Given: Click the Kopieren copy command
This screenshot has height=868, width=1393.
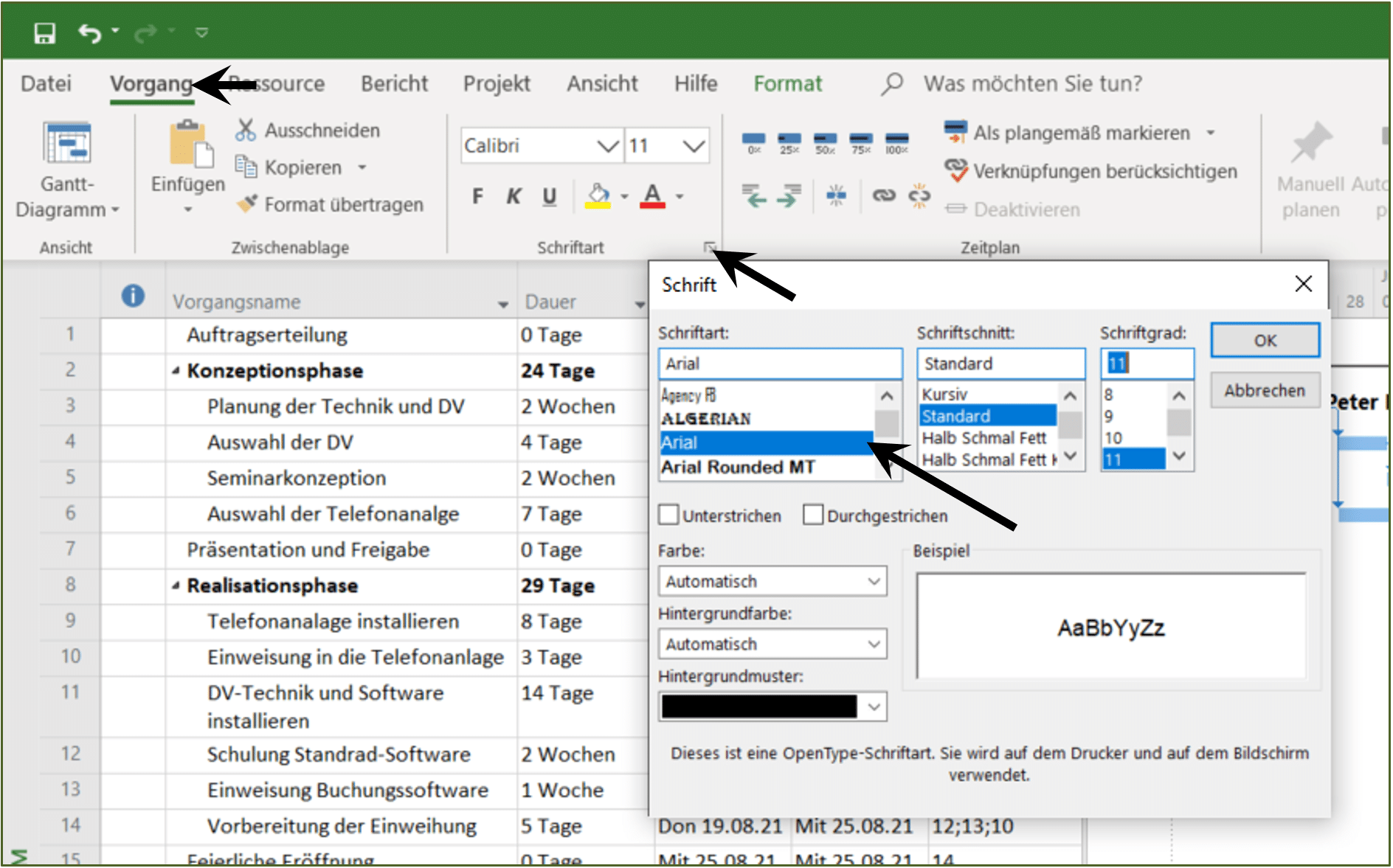Looking at the screenshot, I should pyautogui.click(x=303, y=167).
